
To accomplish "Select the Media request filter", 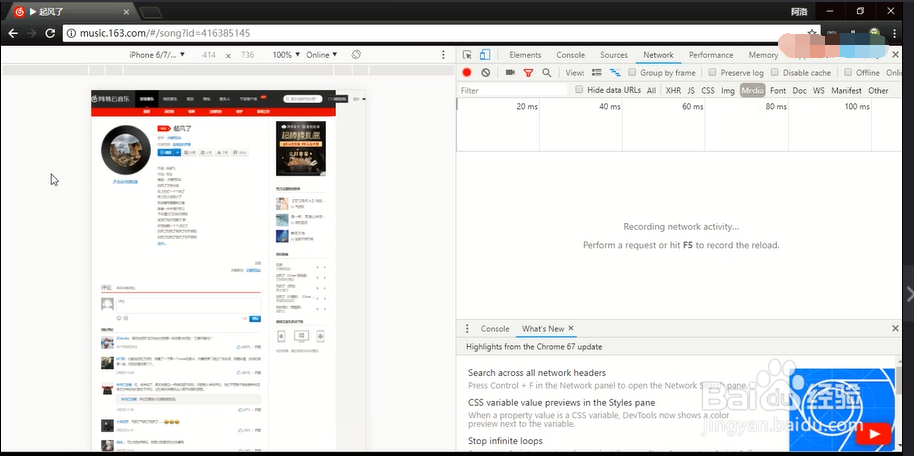I will coord(753,90).
